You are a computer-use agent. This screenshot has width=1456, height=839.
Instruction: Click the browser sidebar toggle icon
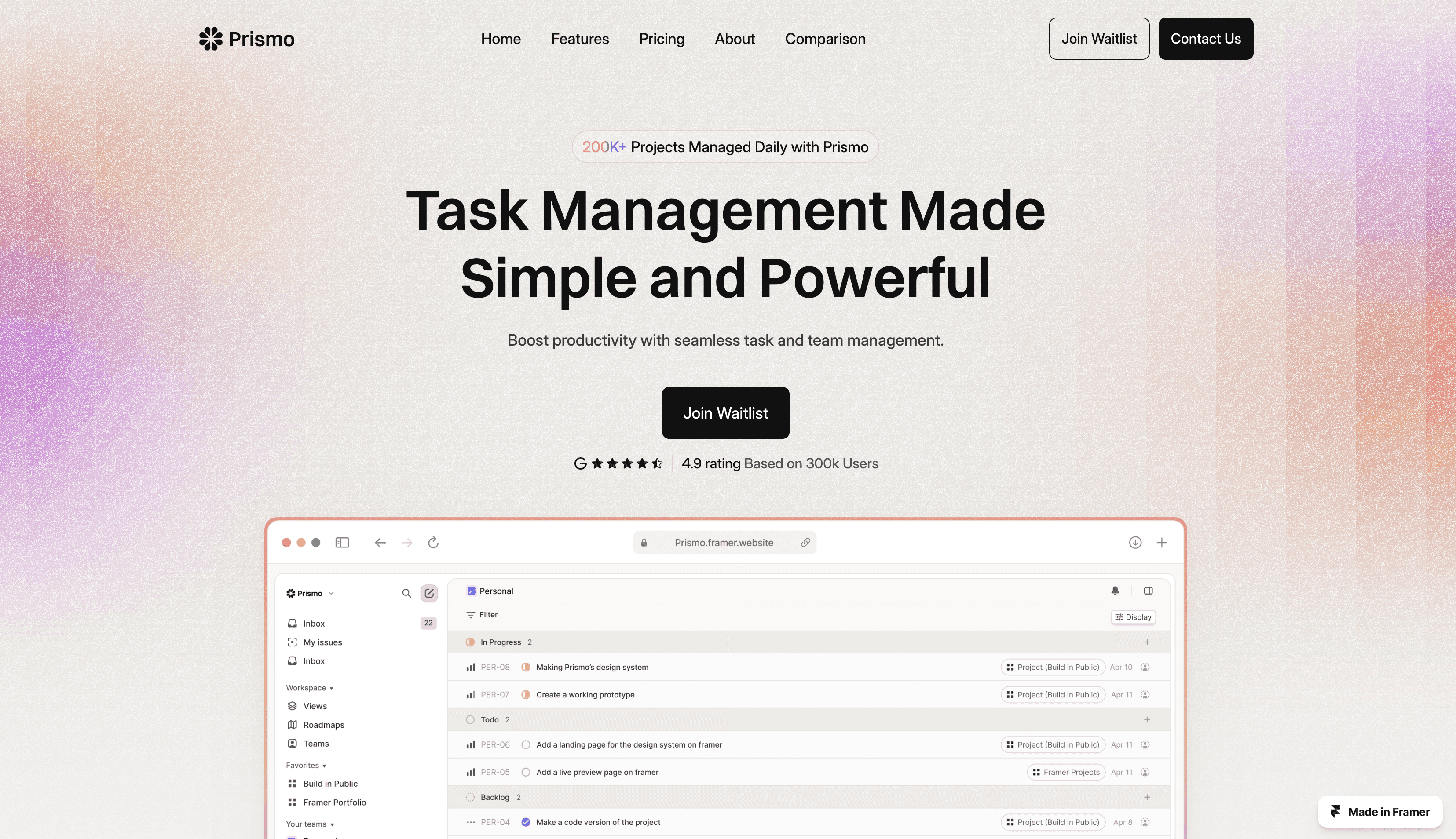(342, 542)
